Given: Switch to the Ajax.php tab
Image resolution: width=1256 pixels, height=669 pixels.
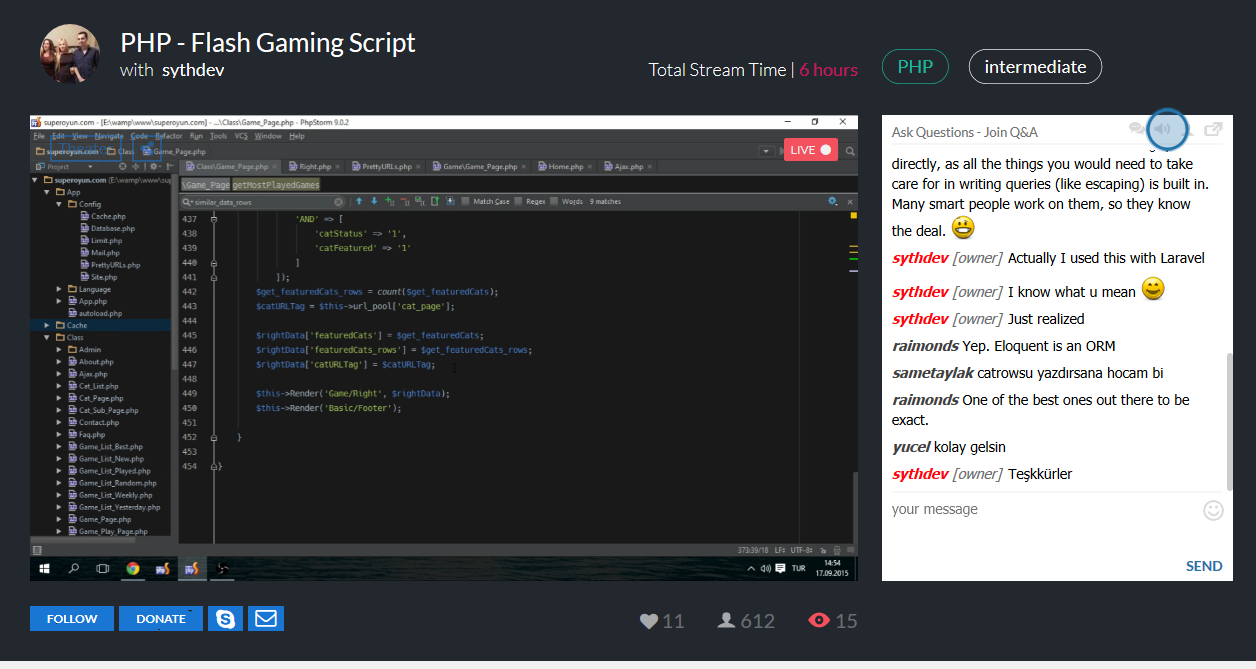Looking at the screenshot, I should 629,166.
